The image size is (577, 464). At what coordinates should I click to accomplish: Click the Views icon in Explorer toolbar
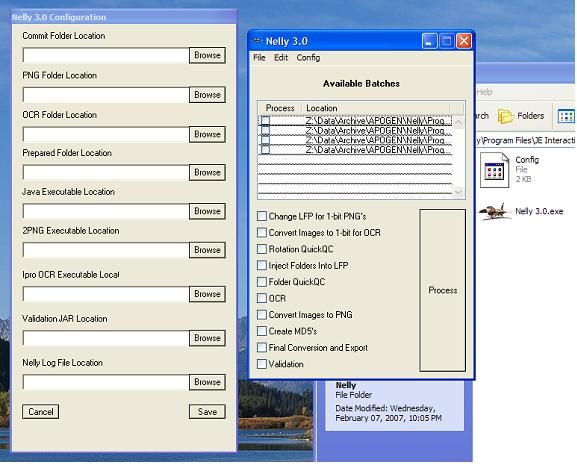[x=566, y=116]
